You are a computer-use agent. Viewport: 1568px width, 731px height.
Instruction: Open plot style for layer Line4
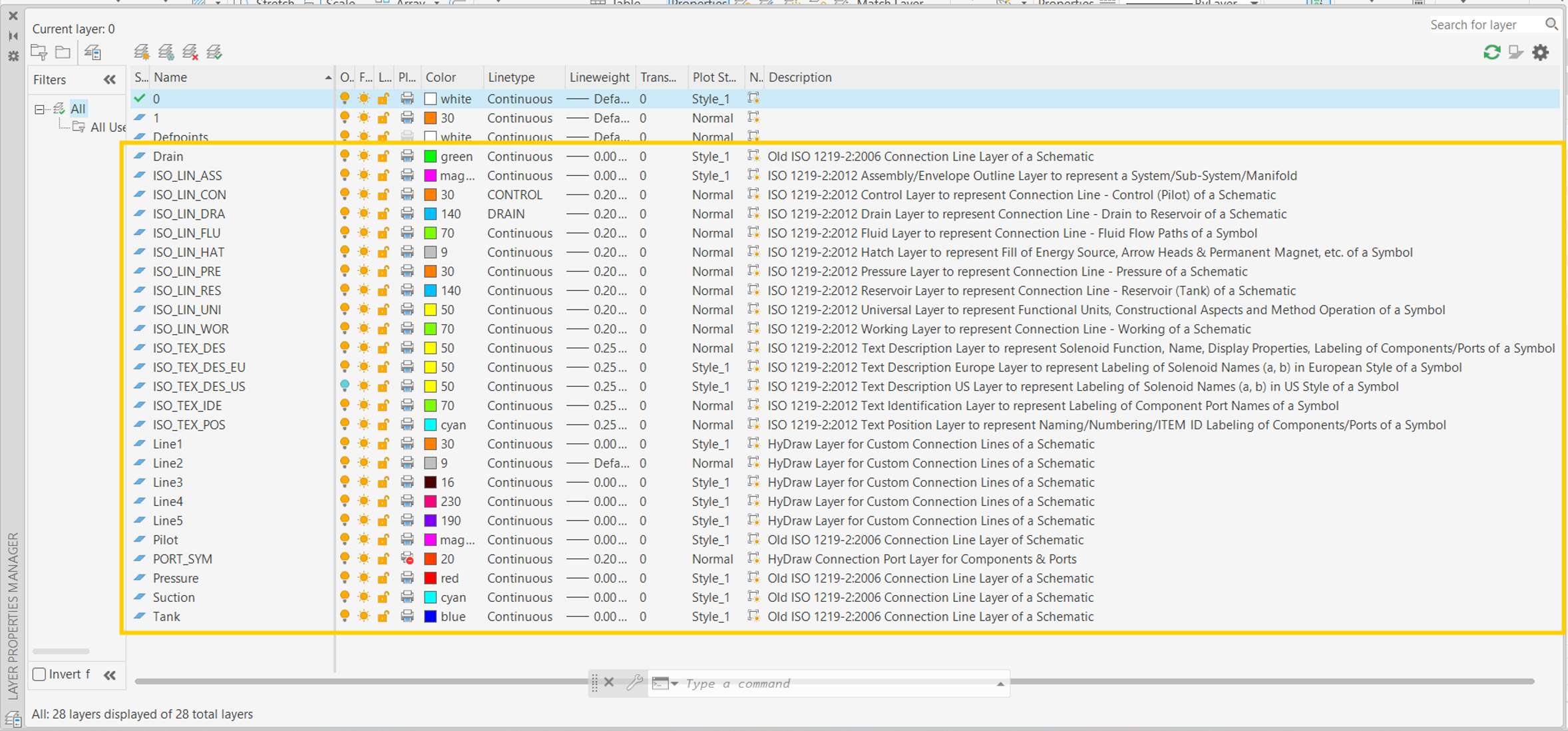point(710,501)
